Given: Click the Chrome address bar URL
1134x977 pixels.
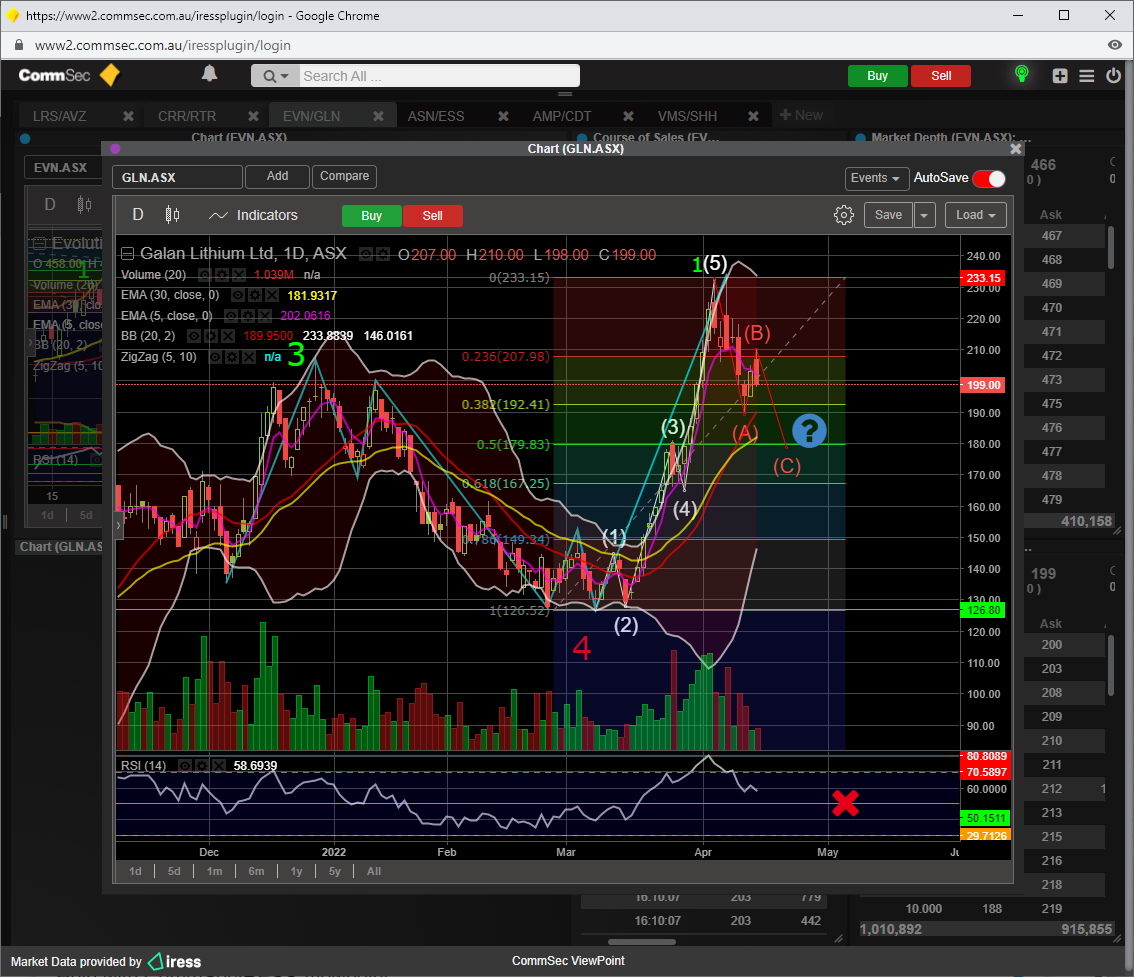Looking at the screenshot, I should point(163,45).
